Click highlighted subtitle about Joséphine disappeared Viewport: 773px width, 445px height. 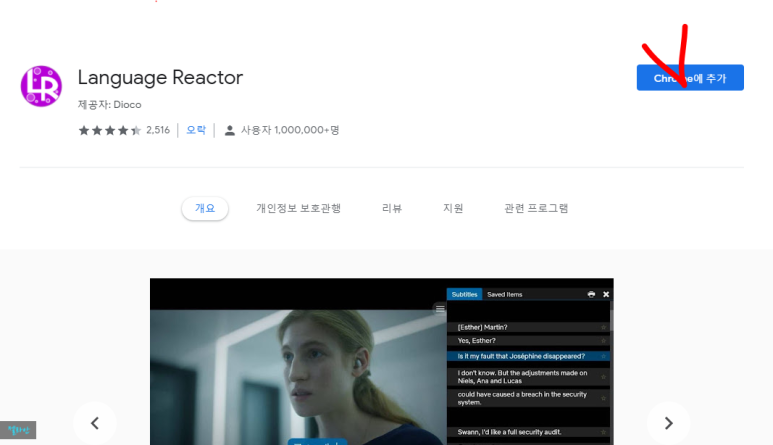(x=528, y=356)
